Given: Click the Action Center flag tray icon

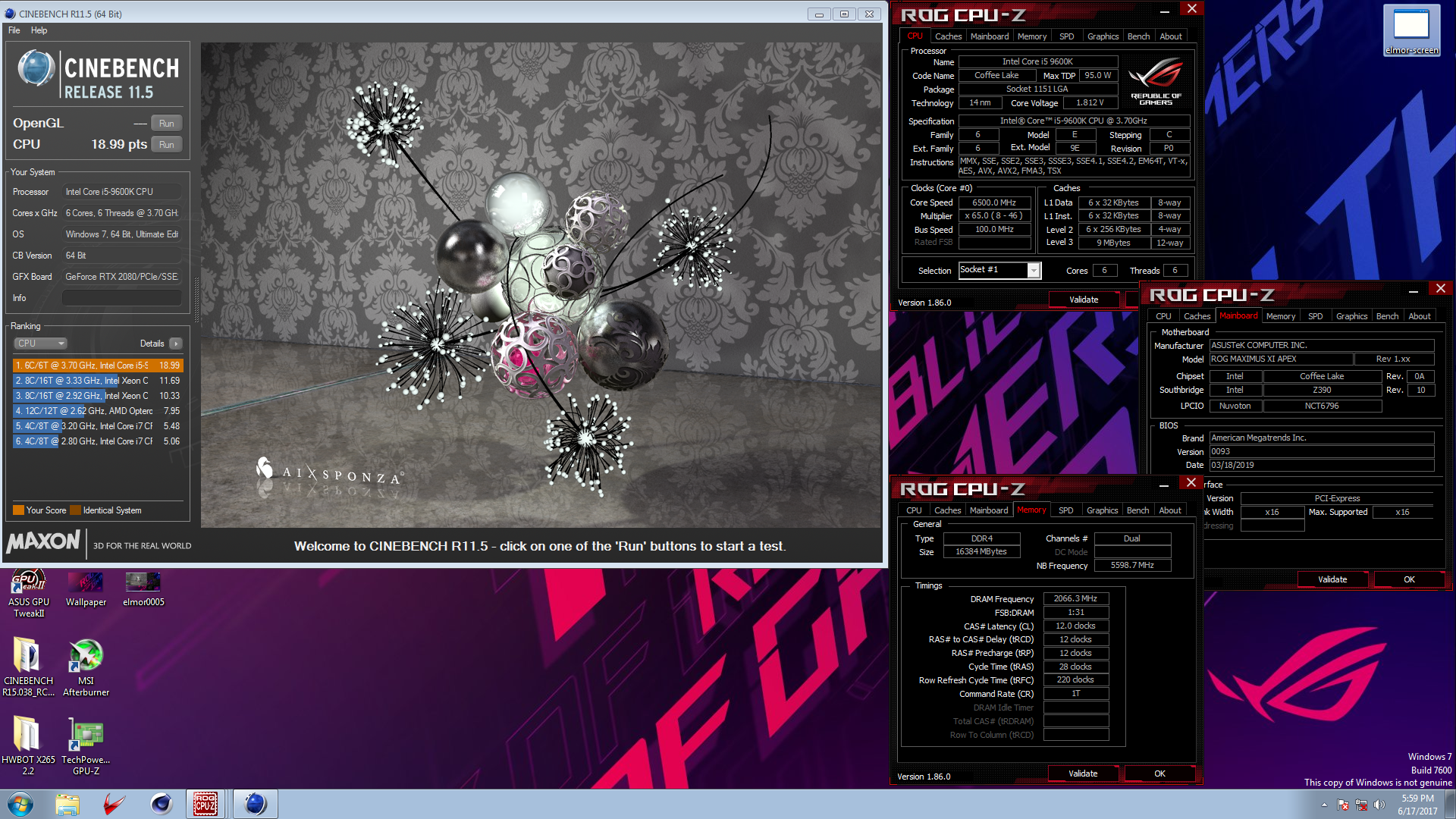Looking at the screenshot, I should click(1343, 805).
